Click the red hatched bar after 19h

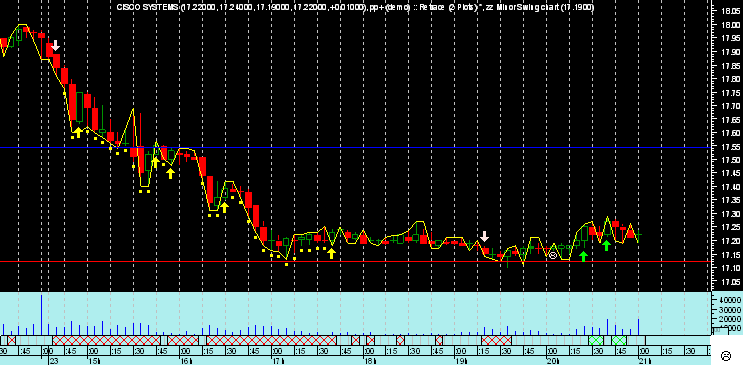[x=497, y=340]
